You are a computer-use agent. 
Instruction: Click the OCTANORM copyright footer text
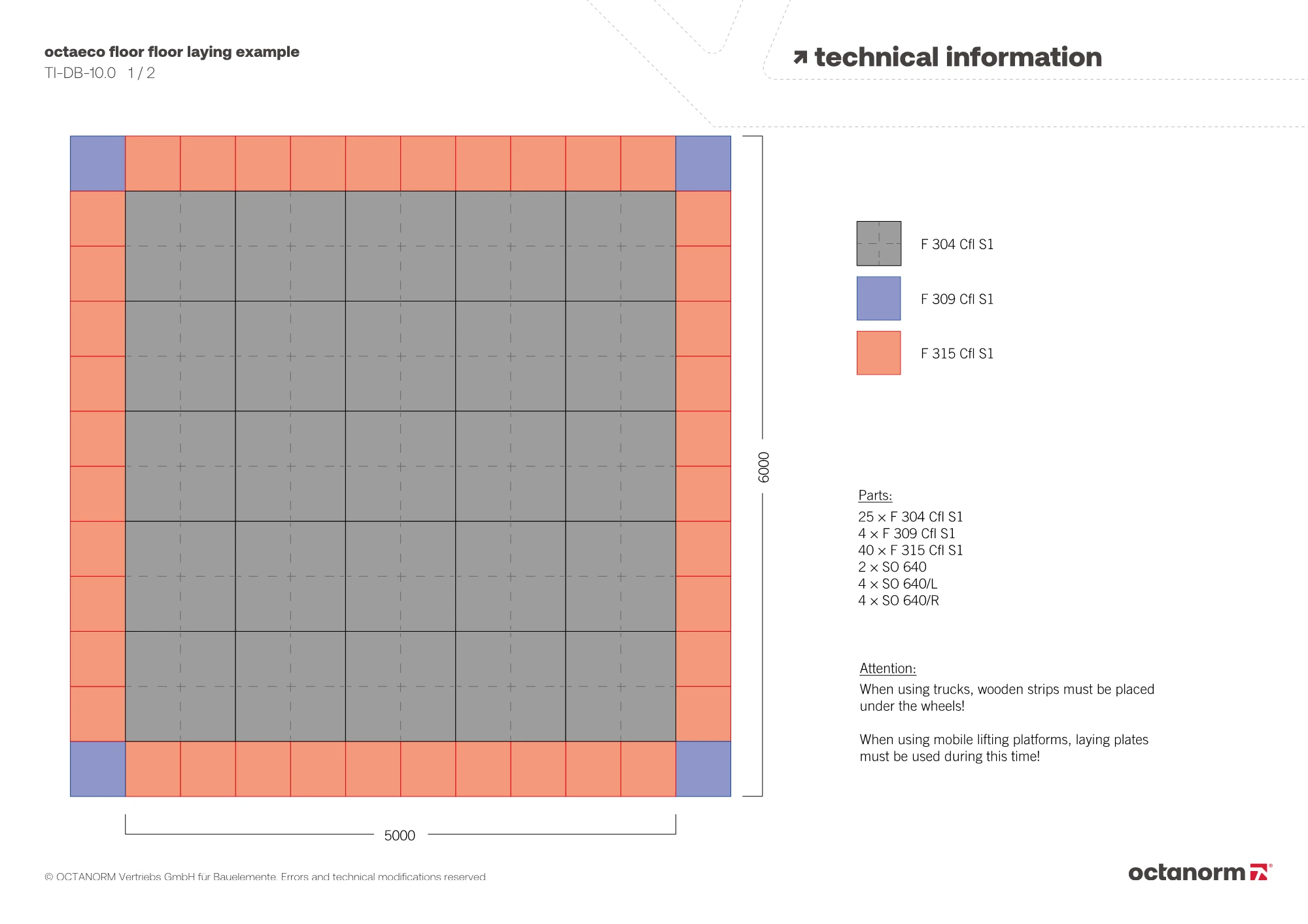pyautogui.click(x=266, y=877)
